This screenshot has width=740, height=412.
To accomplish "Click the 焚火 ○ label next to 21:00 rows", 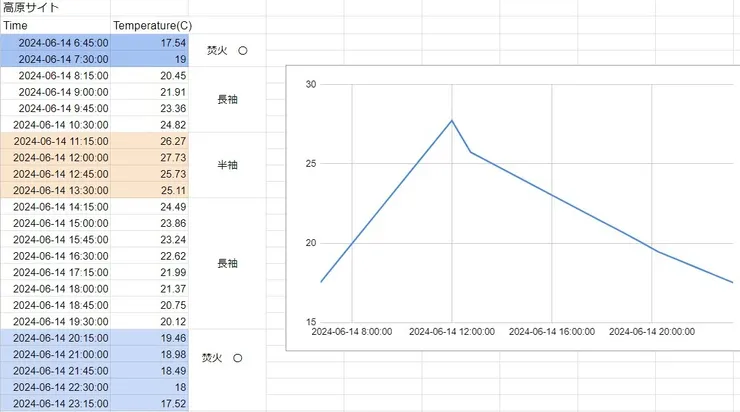I will 227,357.
